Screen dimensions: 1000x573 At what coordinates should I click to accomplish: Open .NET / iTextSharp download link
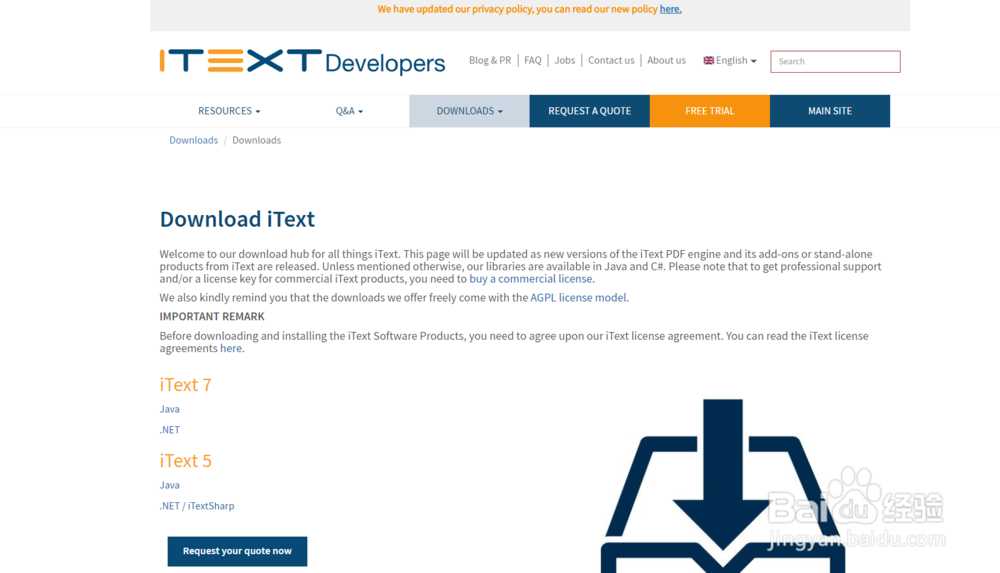[197, 506]
